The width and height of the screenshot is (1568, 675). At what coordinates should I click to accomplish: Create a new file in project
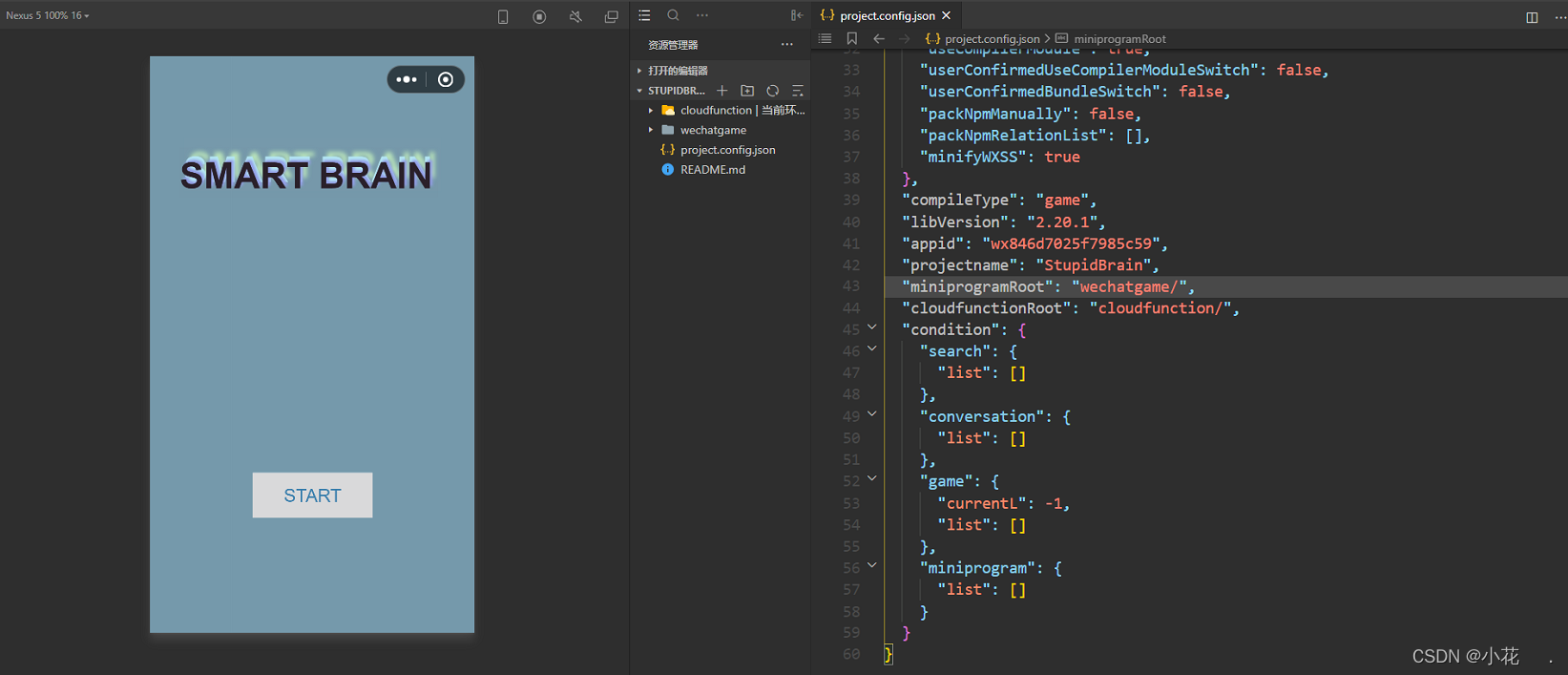click(722, 91)
